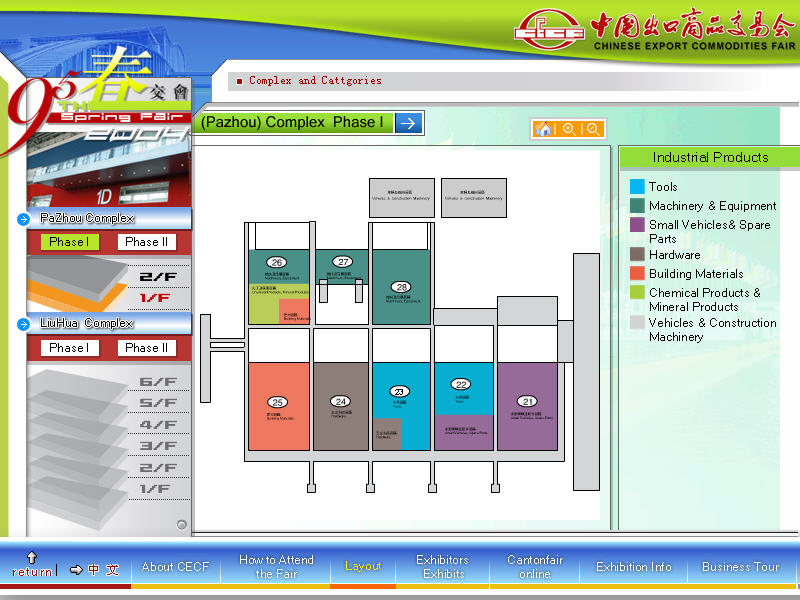800x600 pixels.
Task: Select hall number 28 badge on map
Action: pyautogui.click(x=402, y=287)
